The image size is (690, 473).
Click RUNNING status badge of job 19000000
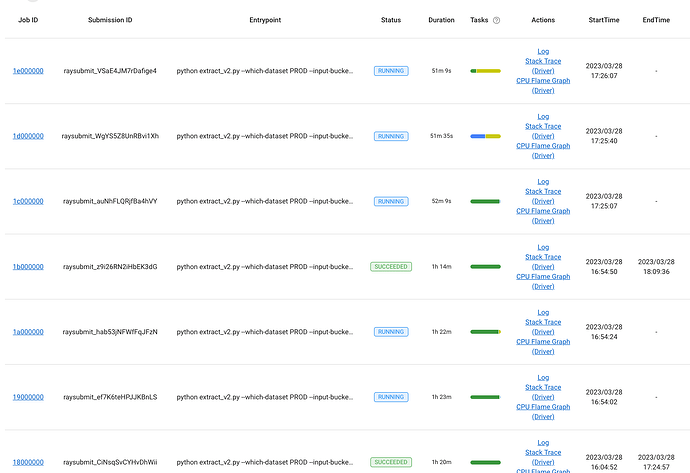(x=391, y=397)
